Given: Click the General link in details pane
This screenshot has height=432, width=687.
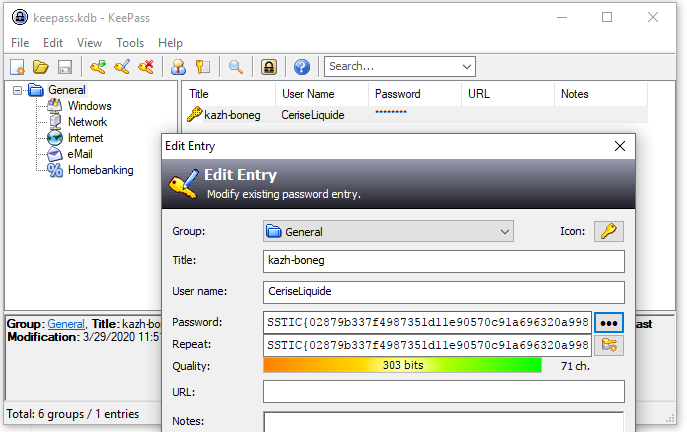Looking at the screenshot, I should click(x=66, y=324).
